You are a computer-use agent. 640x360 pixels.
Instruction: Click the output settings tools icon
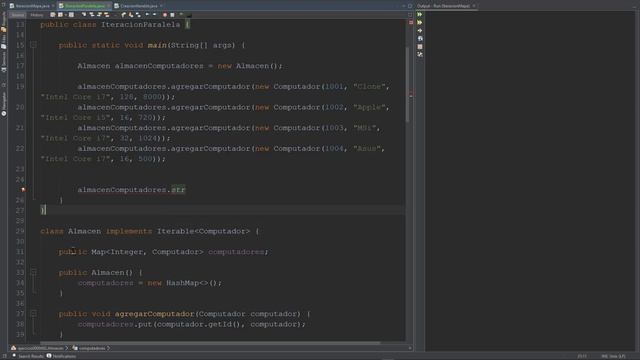(420, 54)
